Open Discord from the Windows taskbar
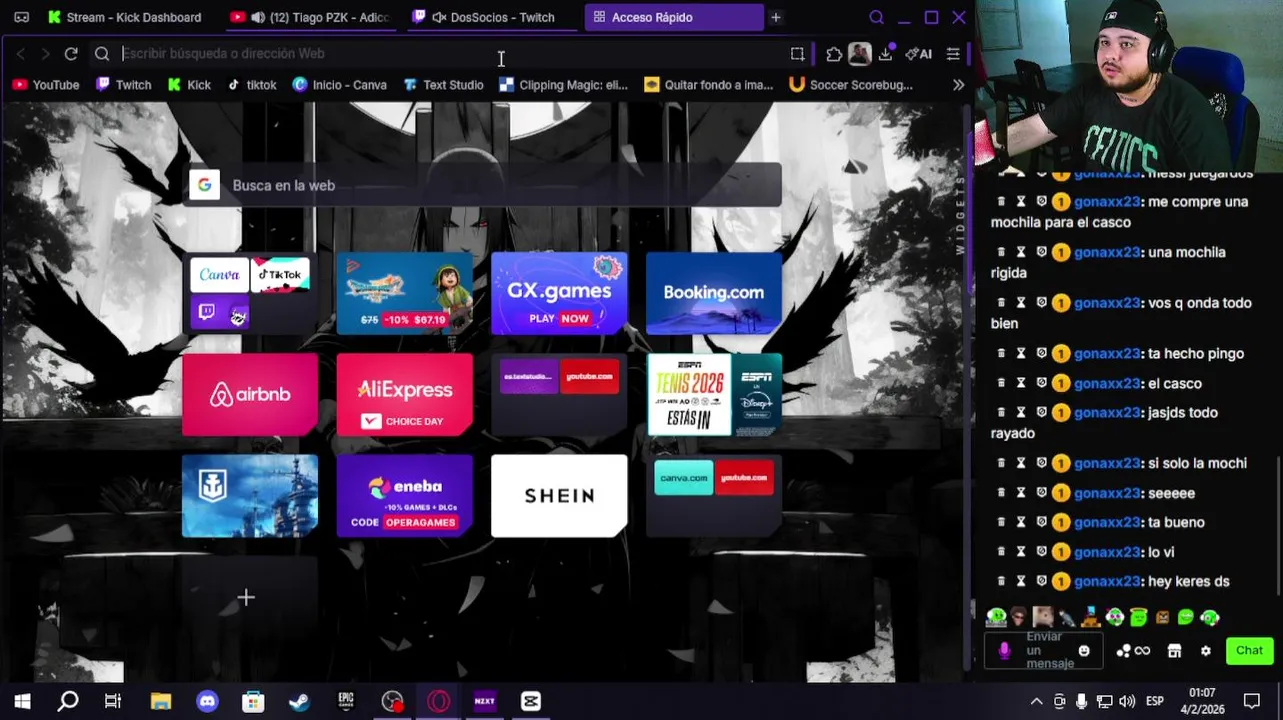 point(207,702)
